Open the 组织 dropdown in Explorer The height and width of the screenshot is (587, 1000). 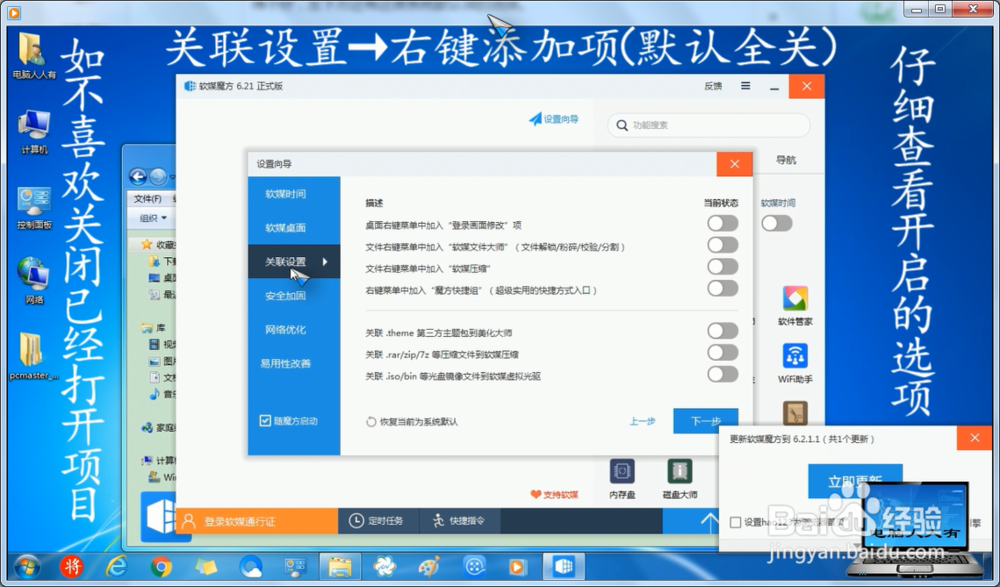pyautogui.click(x=153, y=218)
